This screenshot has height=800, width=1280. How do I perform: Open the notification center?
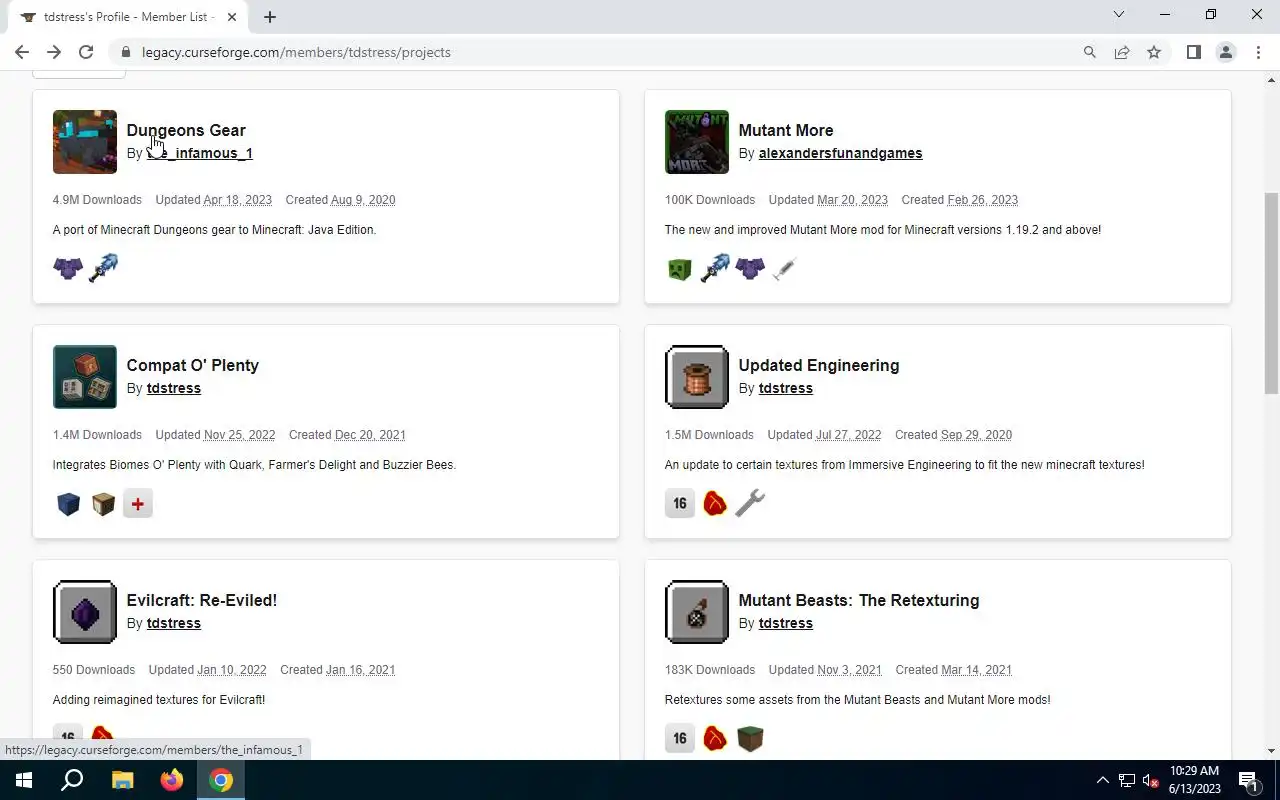(x=1248, y=780)
